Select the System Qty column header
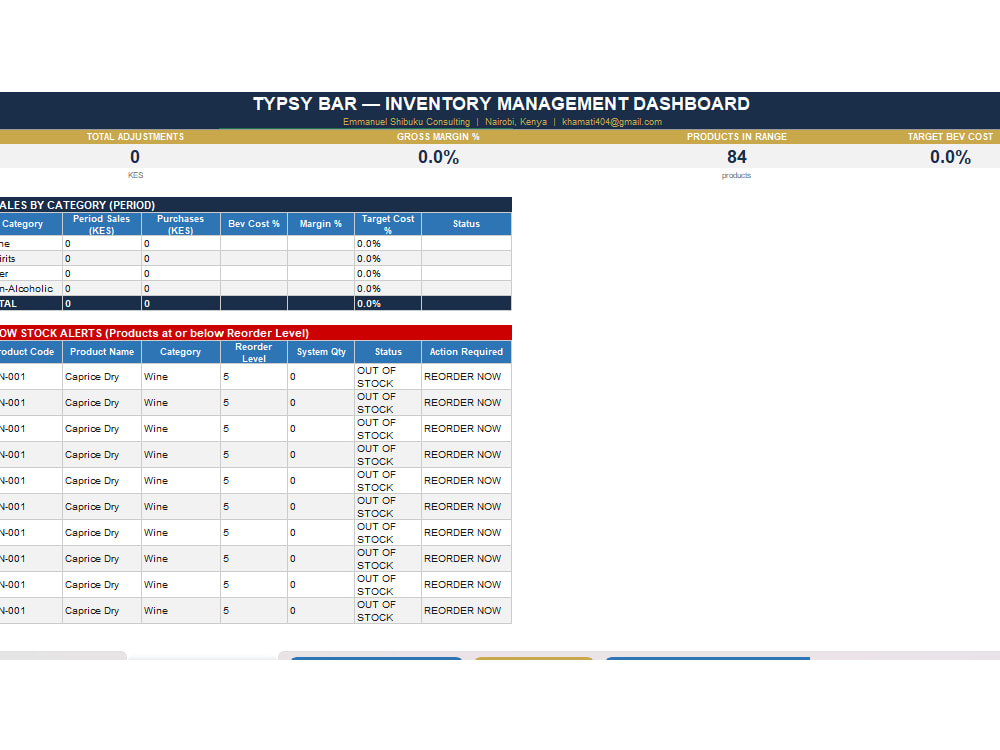 (x=321, y=351)
